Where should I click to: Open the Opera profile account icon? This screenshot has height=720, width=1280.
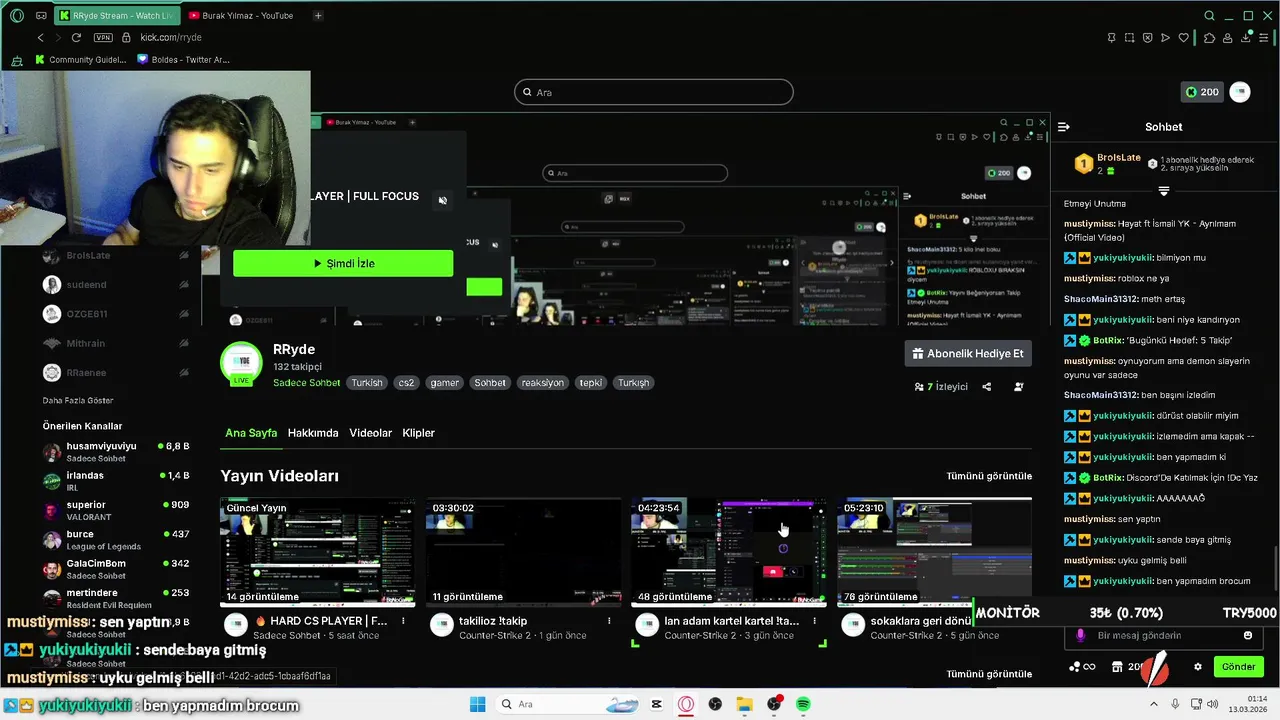1227,38
